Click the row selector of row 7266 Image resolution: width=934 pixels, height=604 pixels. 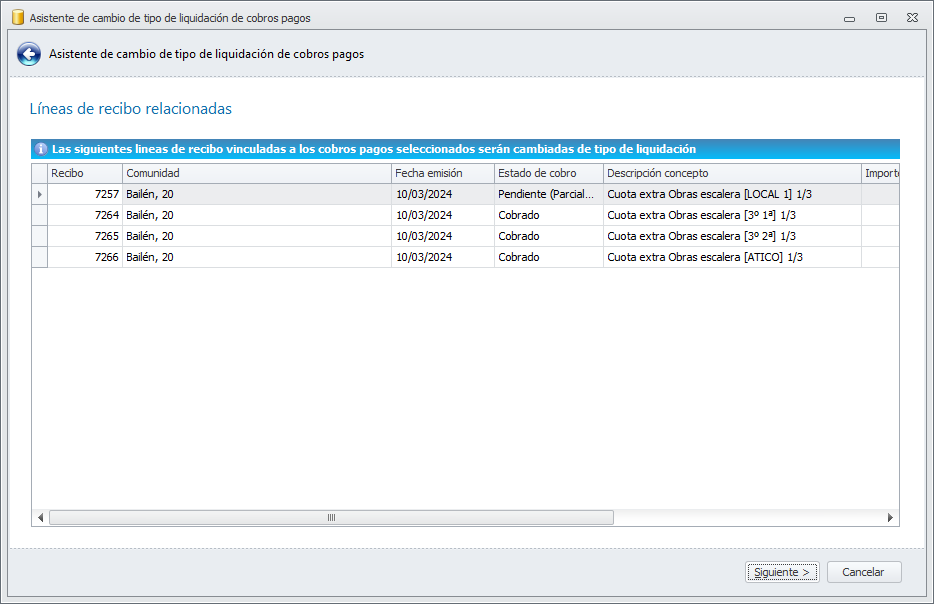pos(40,257)
